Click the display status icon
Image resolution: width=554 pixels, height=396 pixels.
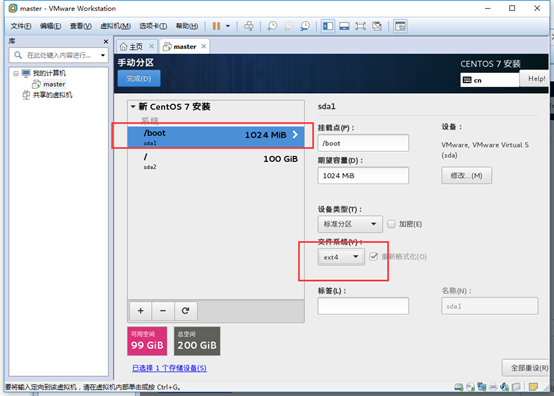point(516,387)
